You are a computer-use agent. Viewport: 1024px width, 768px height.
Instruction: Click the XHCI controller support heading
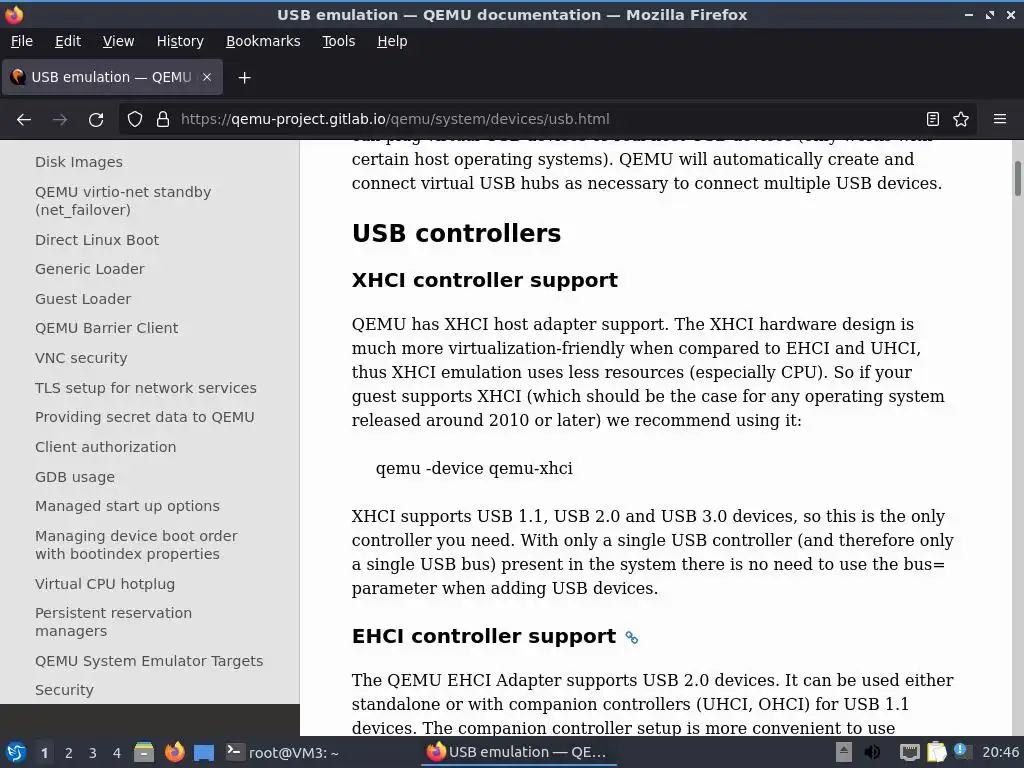[x=484, y=280]
